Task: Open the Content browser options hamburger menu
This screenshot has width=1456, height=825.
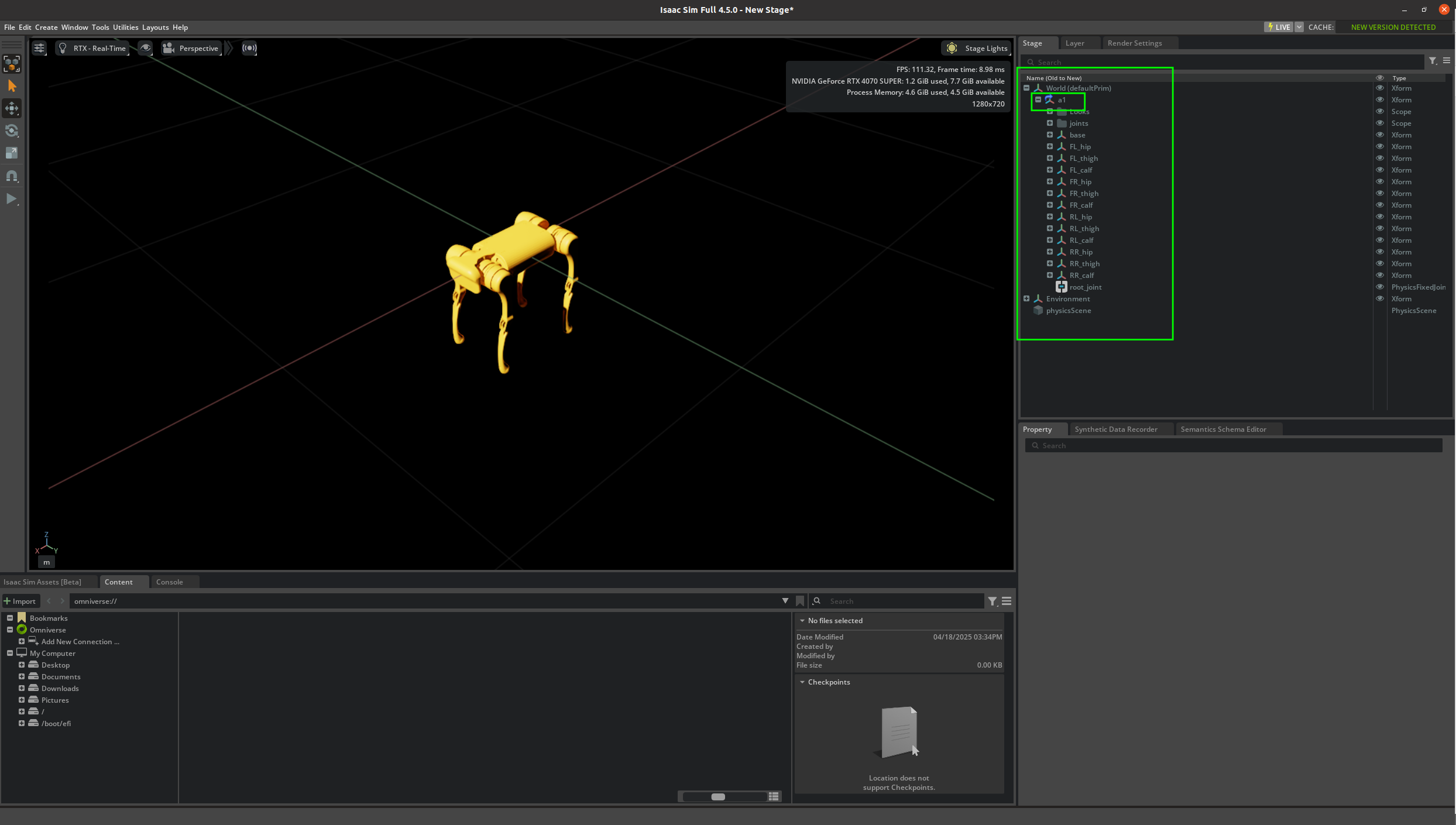Action: pos(1007,601)
